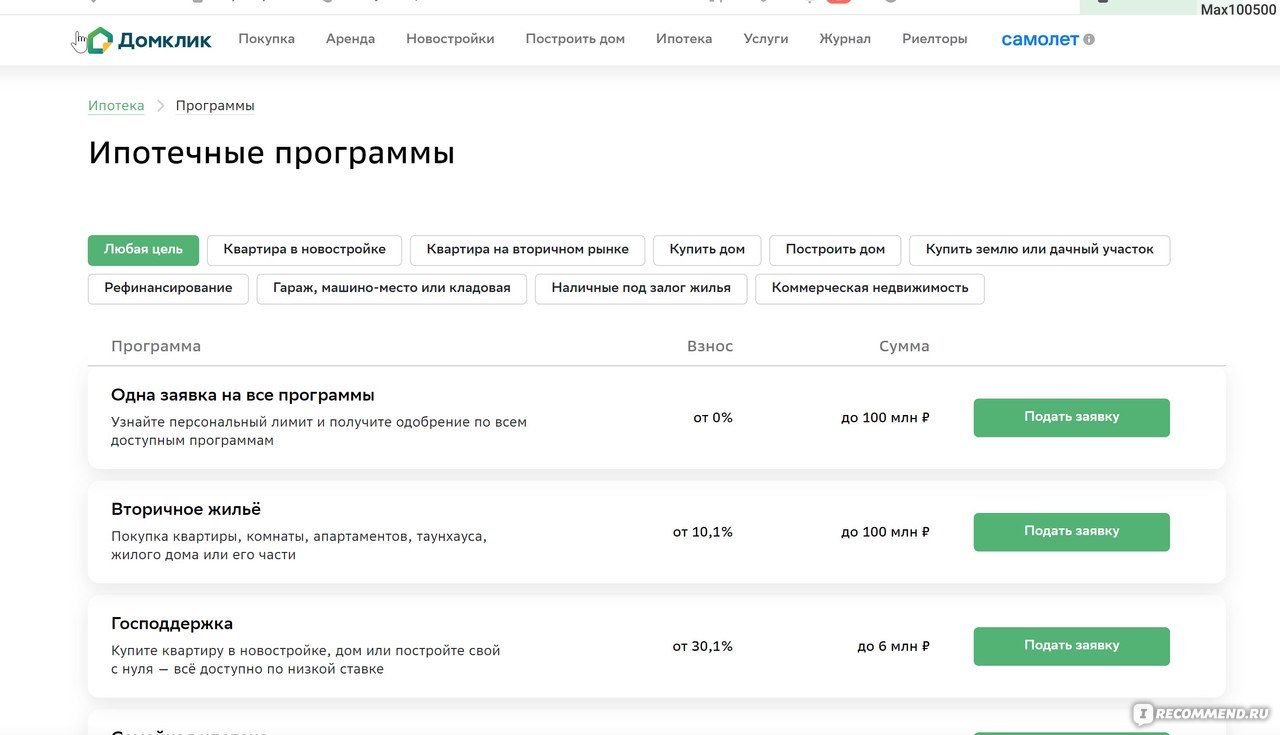Viewport: 1280px width, 735px height.
Task: Open the Покупка menu item
Action: click(x=266, y=39)
